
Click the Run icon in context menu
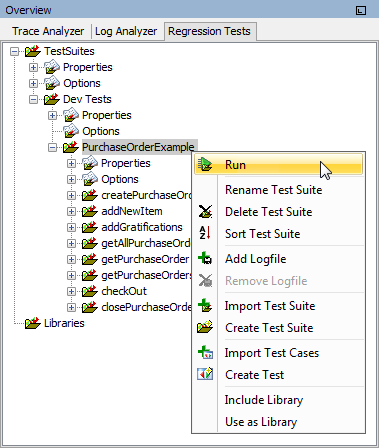point(205,164)
